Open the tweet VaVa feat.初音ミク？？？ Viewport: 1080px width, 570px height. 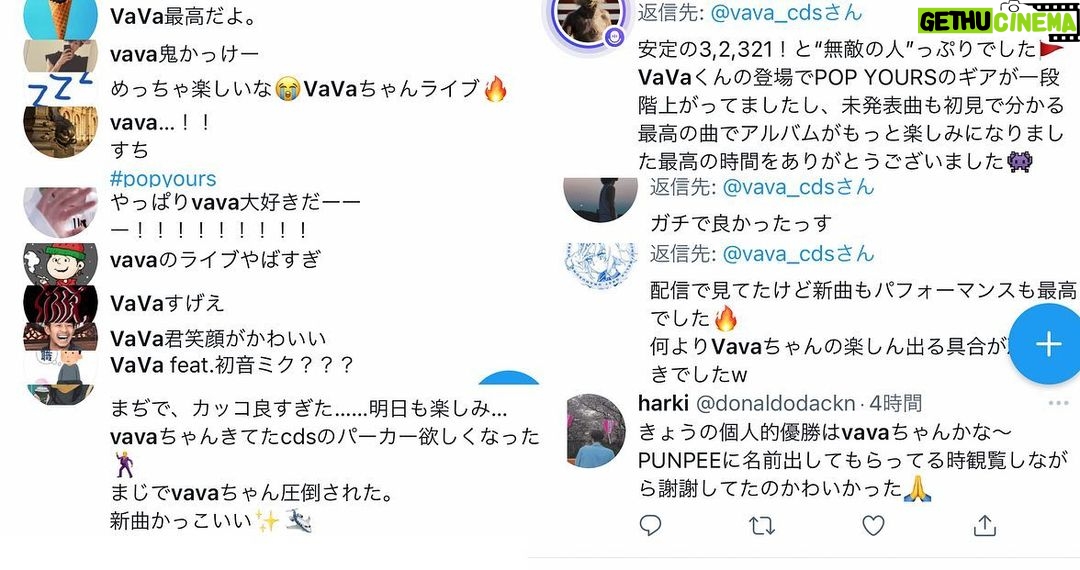coord(231,364)
